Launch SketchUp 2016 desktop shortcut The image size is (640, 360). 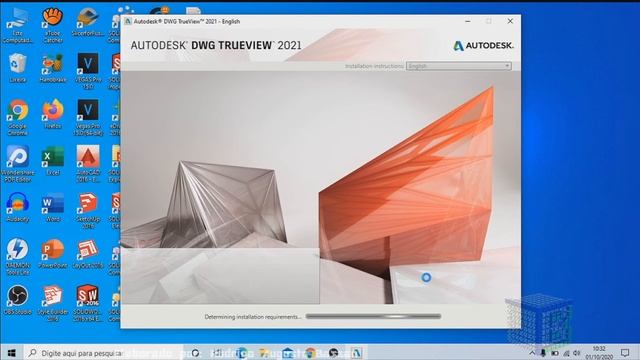[x=88, y=210]
